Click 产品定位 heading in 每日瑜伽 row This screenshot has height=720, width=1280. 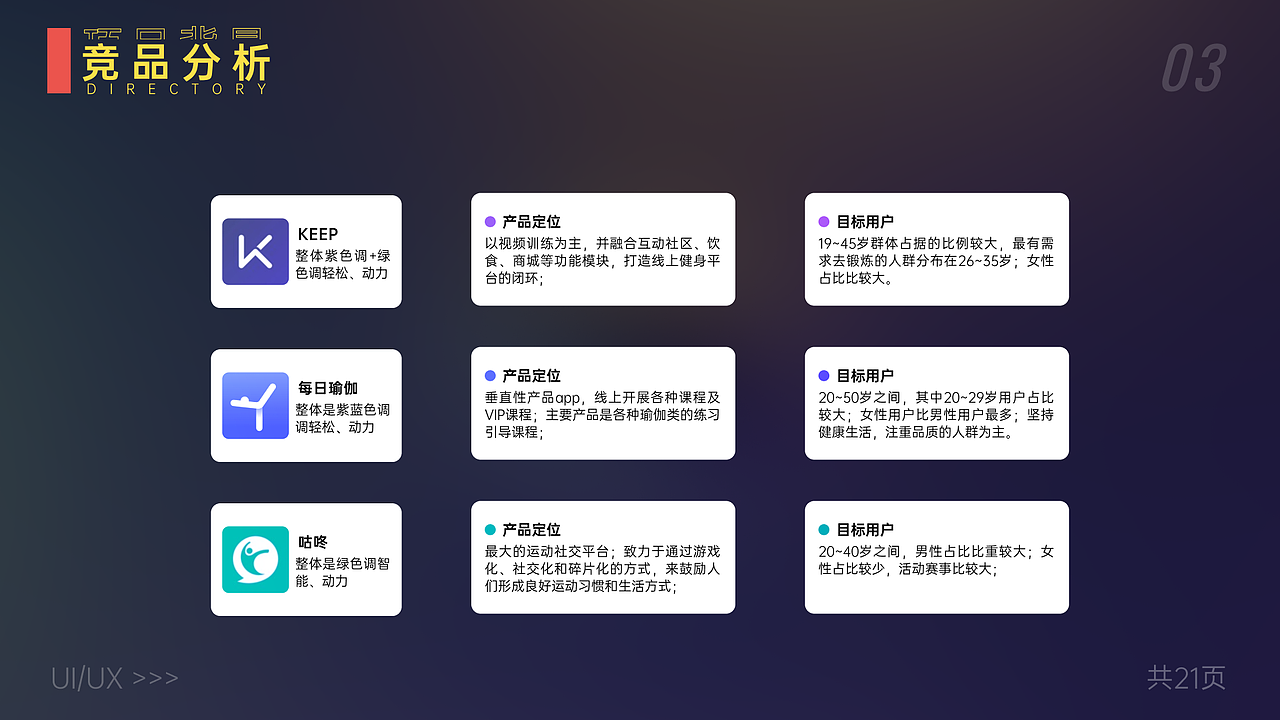[x=532, y=376]
